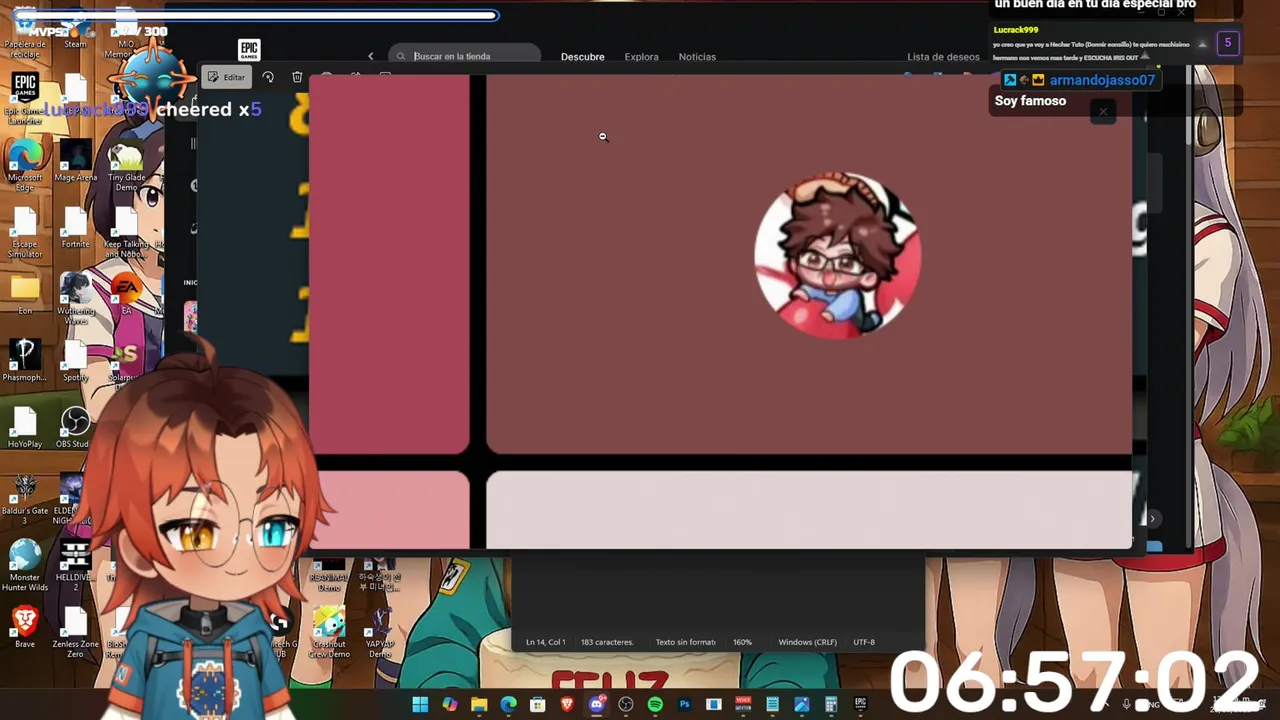1280x720 pixels.
Task: Open YAPYAP Demo desktop shortcut
Action: (379, 632)
